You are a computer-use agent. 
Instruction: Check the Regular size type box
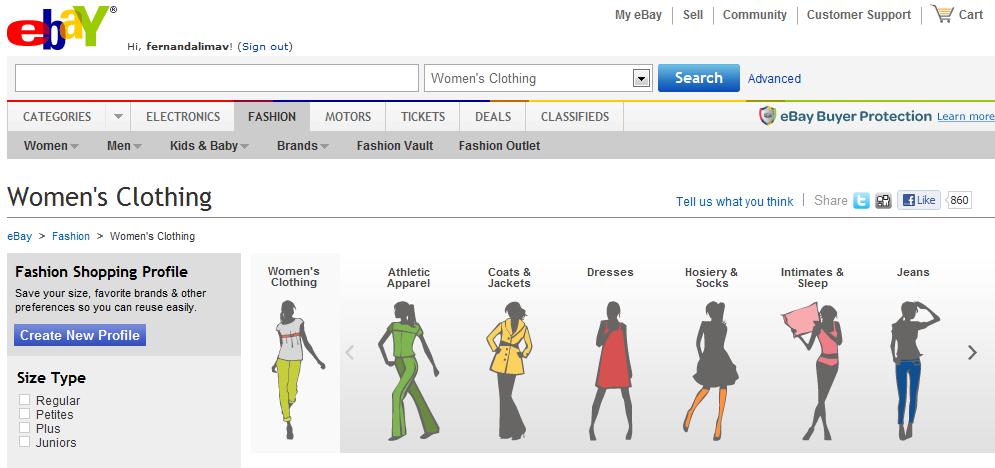coord(25,400)
